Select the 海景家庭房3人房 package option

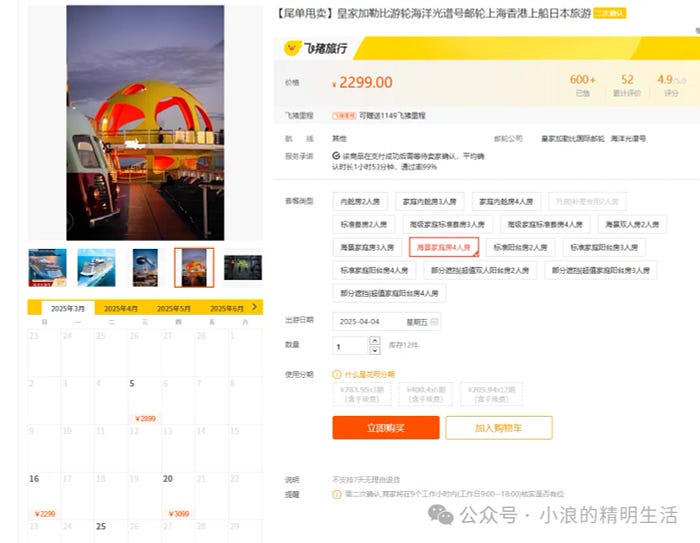[367, 247]
